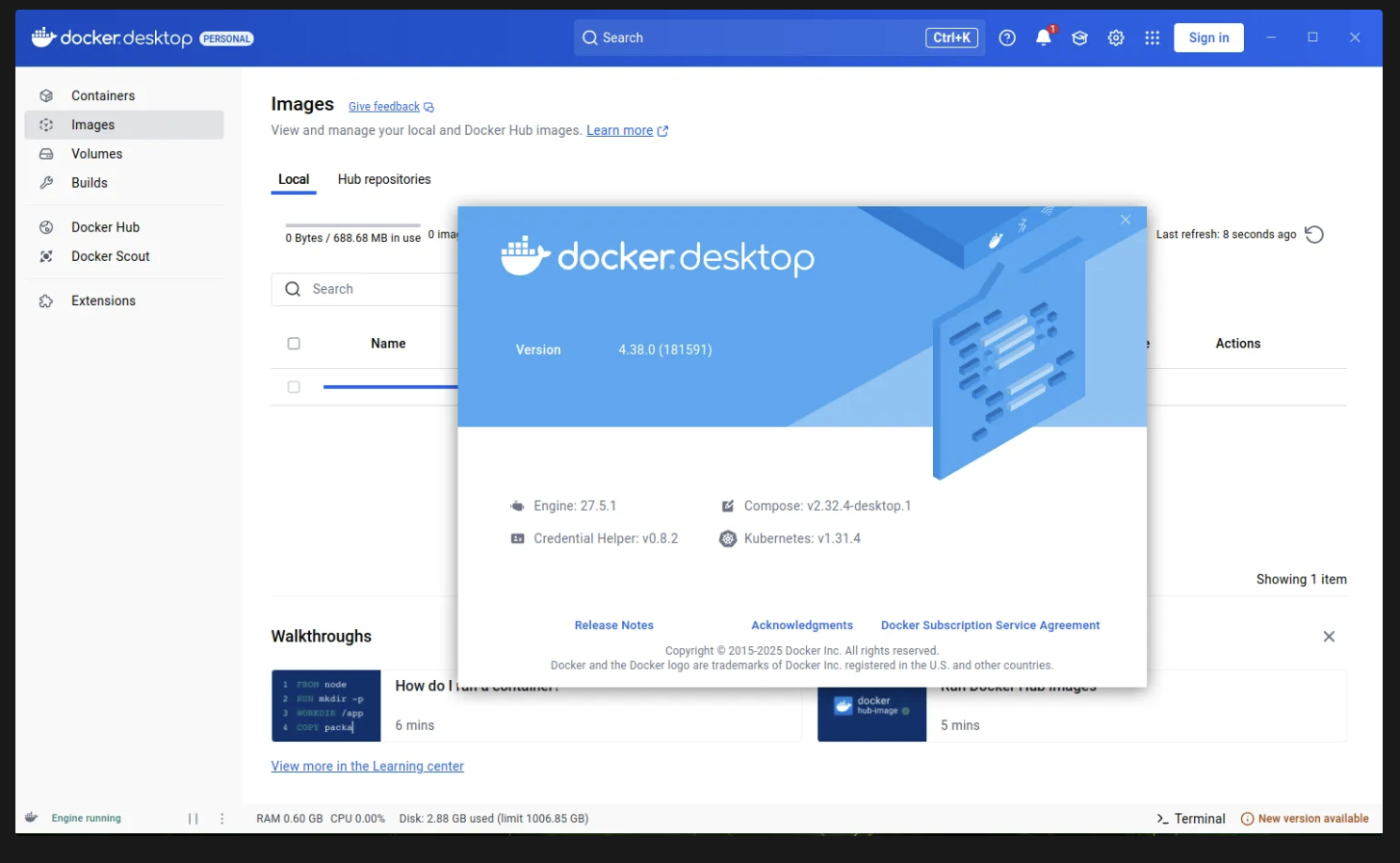Click the Kubernetes: v1.31.4 text
This screenshot has width=1400, height=863.
[x=803, y=538]
